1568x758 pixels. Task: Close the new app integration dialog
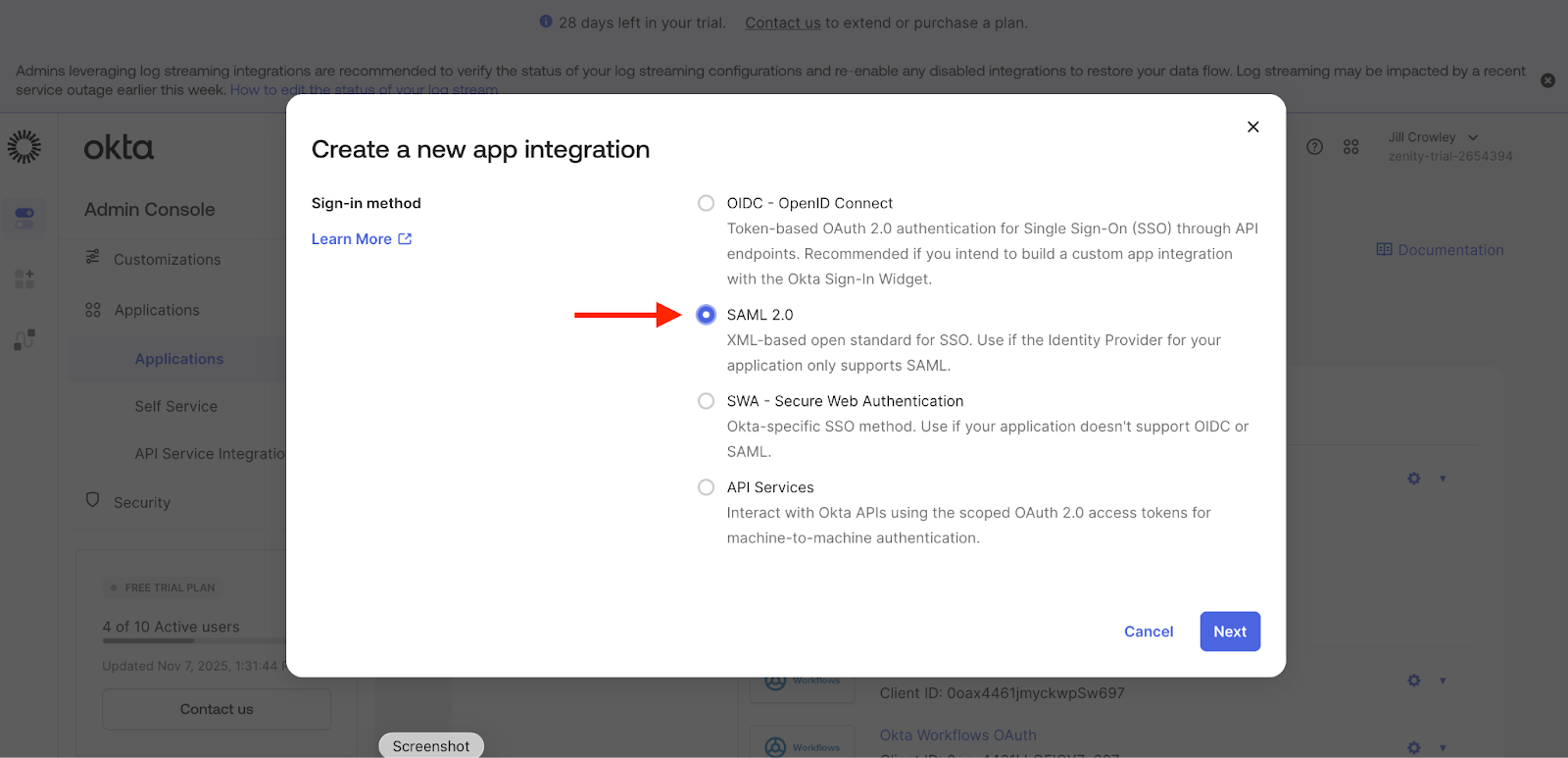[x=1252, y=127]
